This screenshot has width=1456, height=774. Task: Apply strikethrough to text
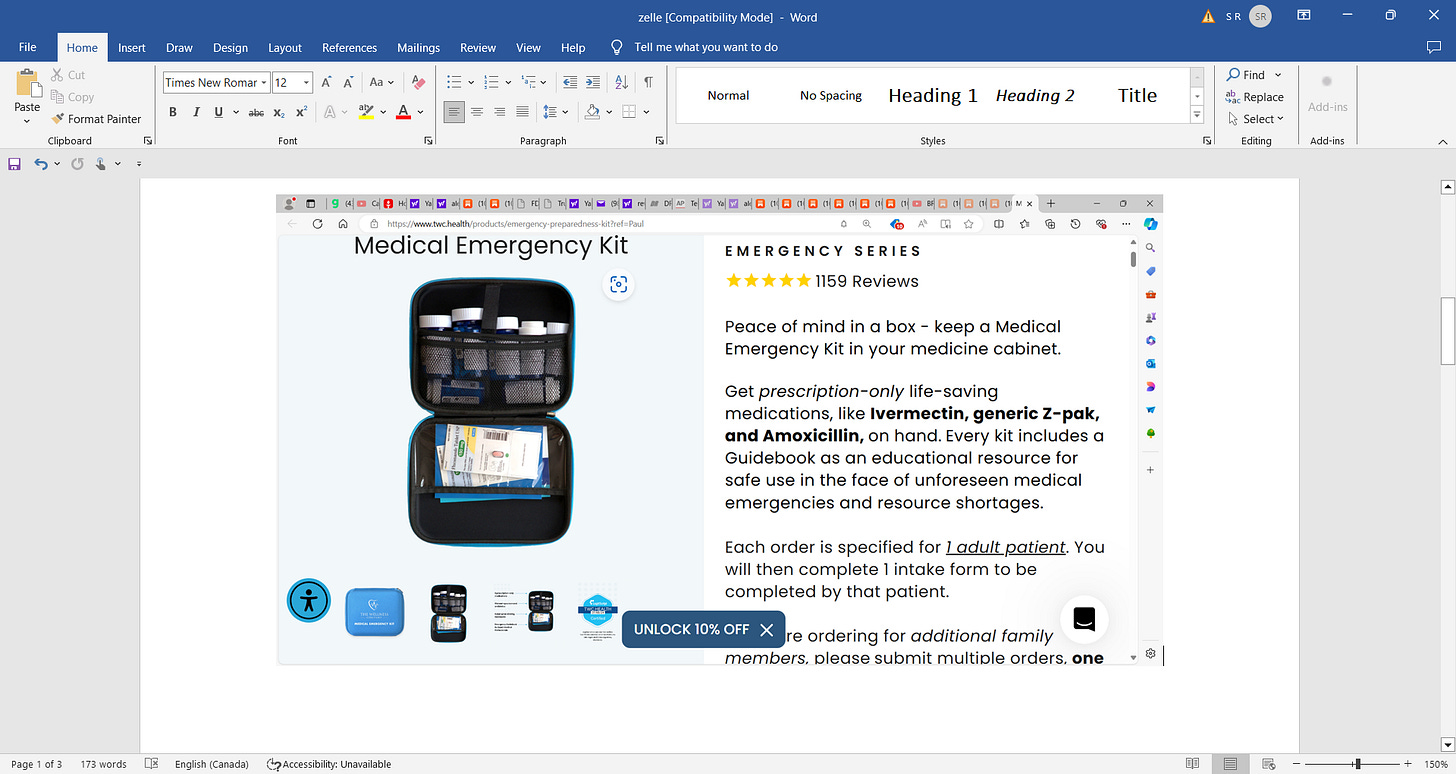coord(256,112)
